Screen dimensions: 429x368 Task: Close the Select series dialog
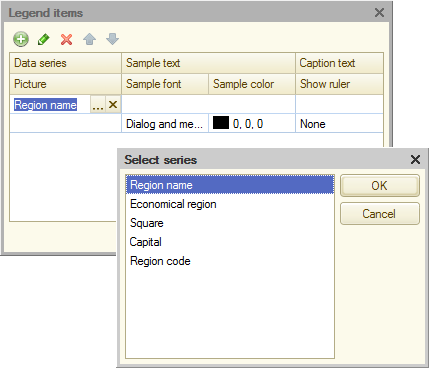[x=415, y=159]
